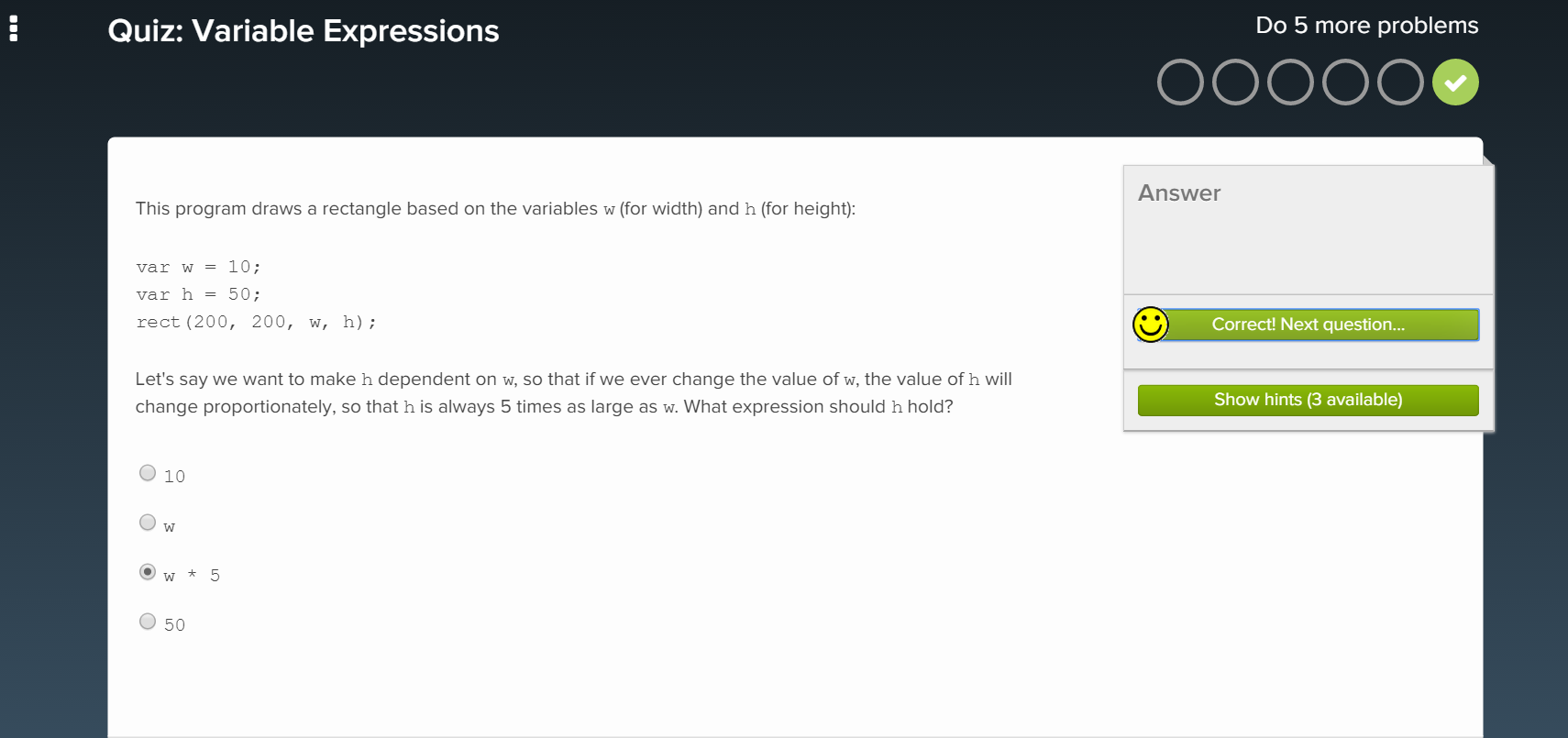Image resolution: width=1568 pixels, height=738 pixels.
Task: Click Correct! Next question button
Action: [1308, 325]
